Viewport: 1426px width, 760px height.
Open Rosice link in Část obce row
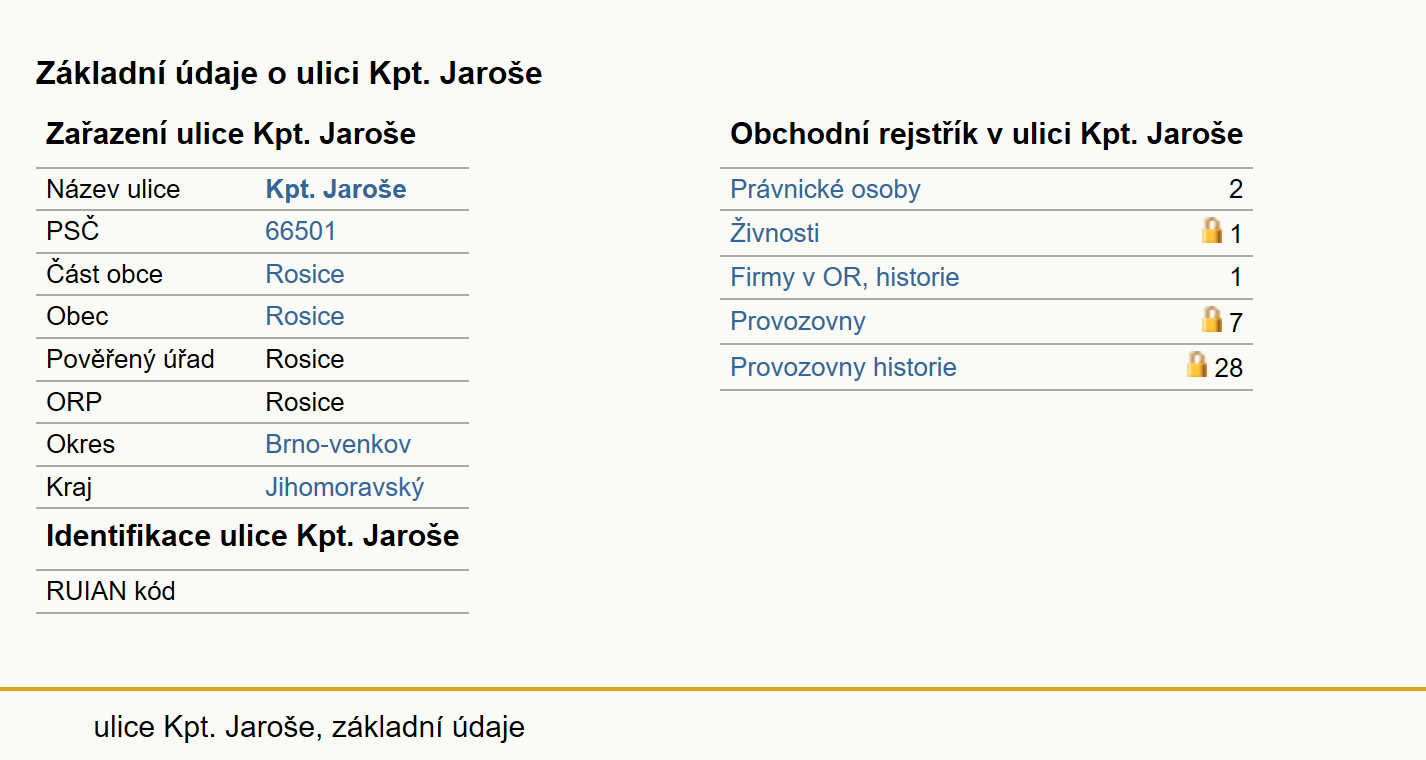click(305, 274)
